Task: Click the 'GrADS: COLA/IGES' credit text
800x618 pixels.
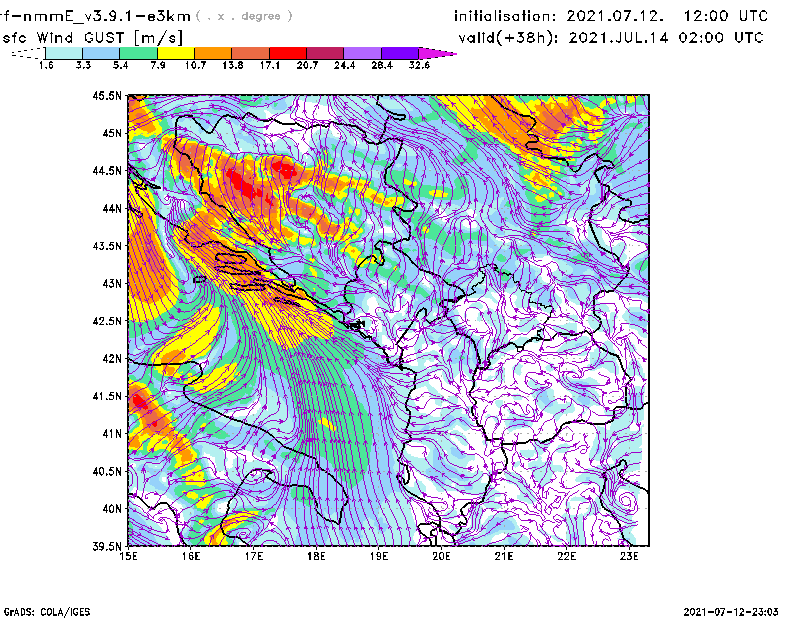Action: click(47, 612)
